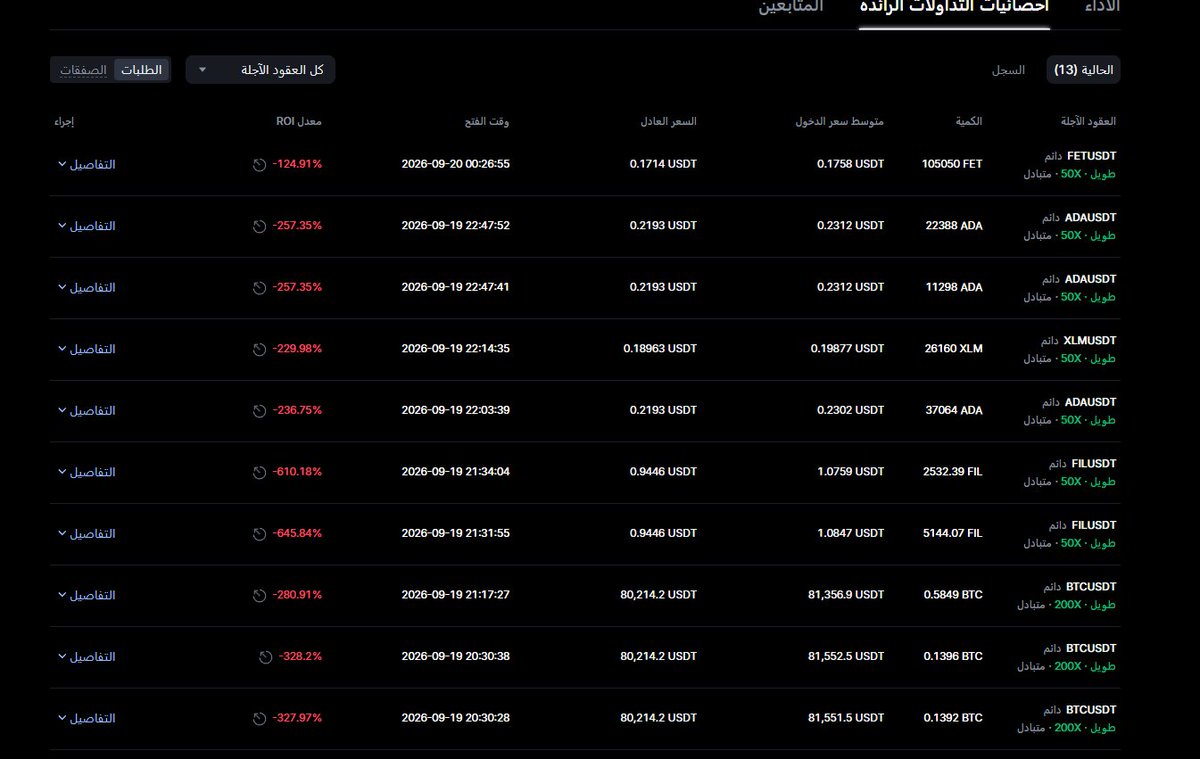Click the open time 2026-09-20 00:26:55

point(455,164)
